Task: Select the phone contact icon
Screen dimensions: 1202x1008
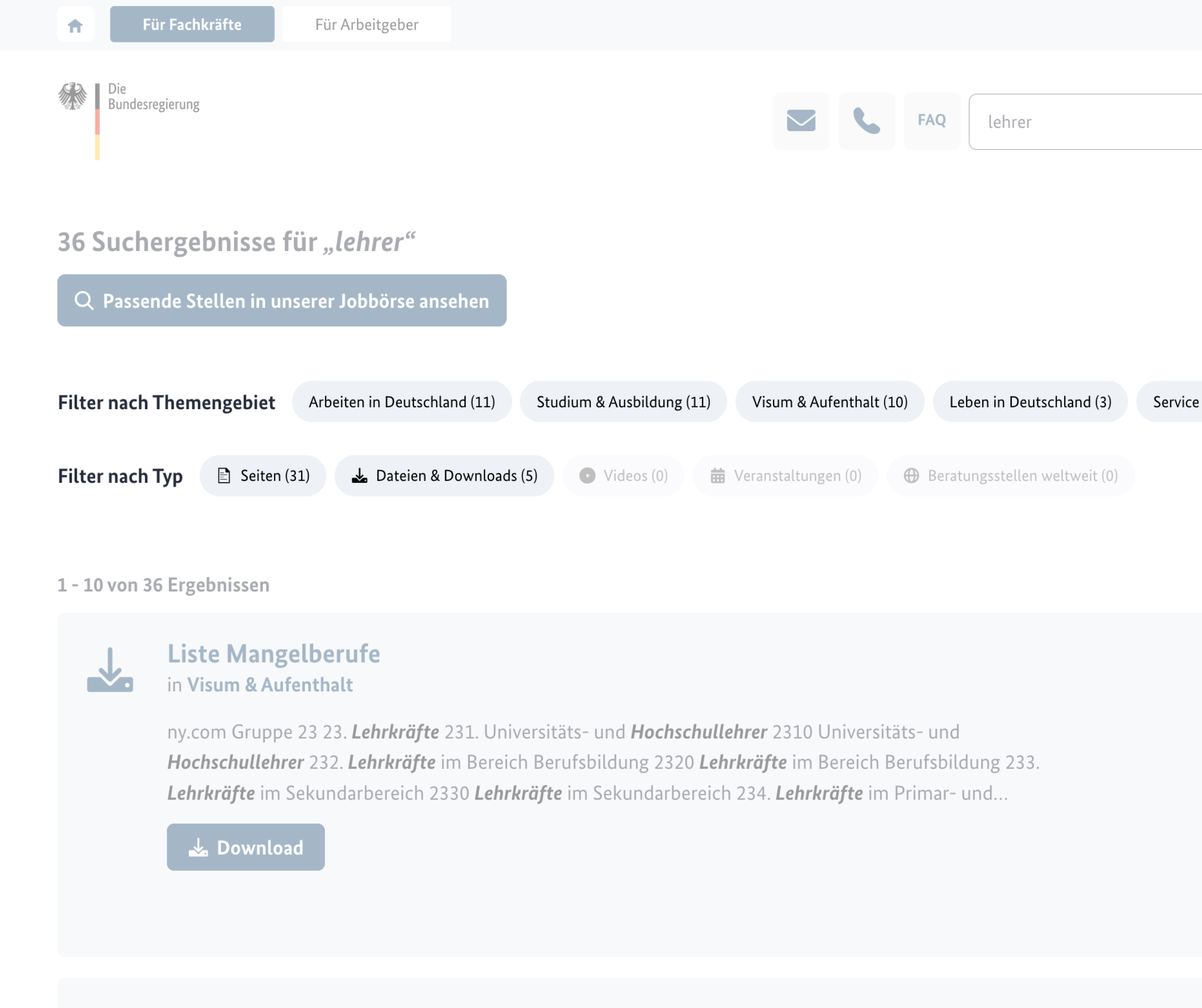Action: pos(866,121)
